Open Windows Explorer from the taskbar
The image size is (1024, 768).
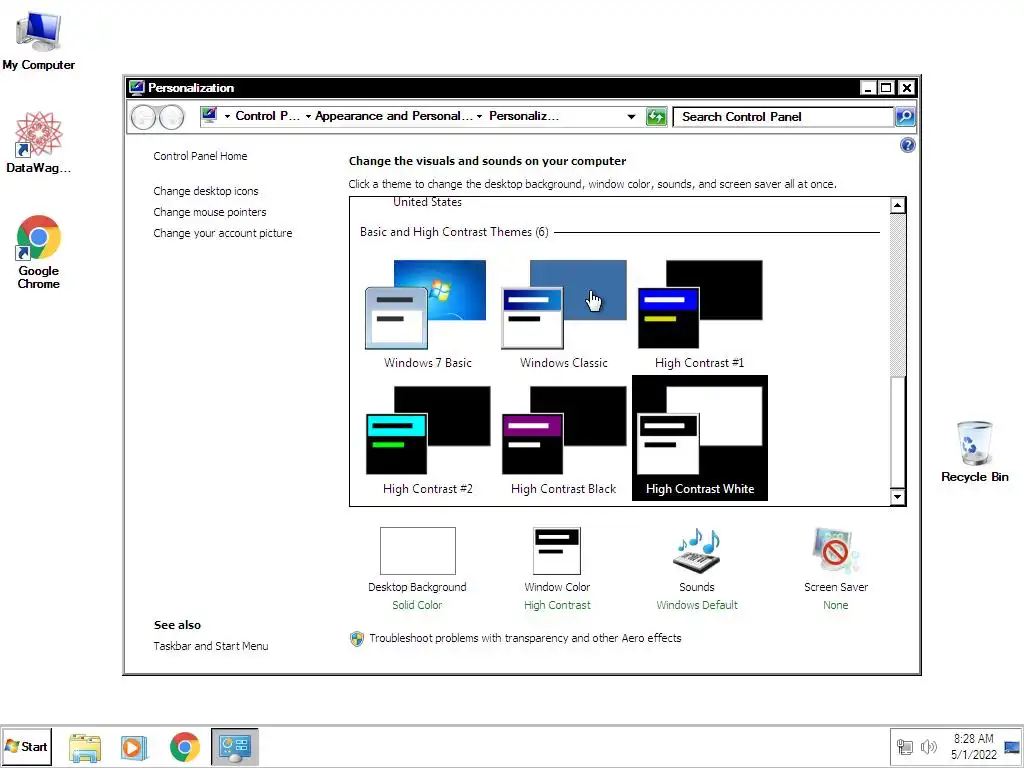tap(85, 747)
